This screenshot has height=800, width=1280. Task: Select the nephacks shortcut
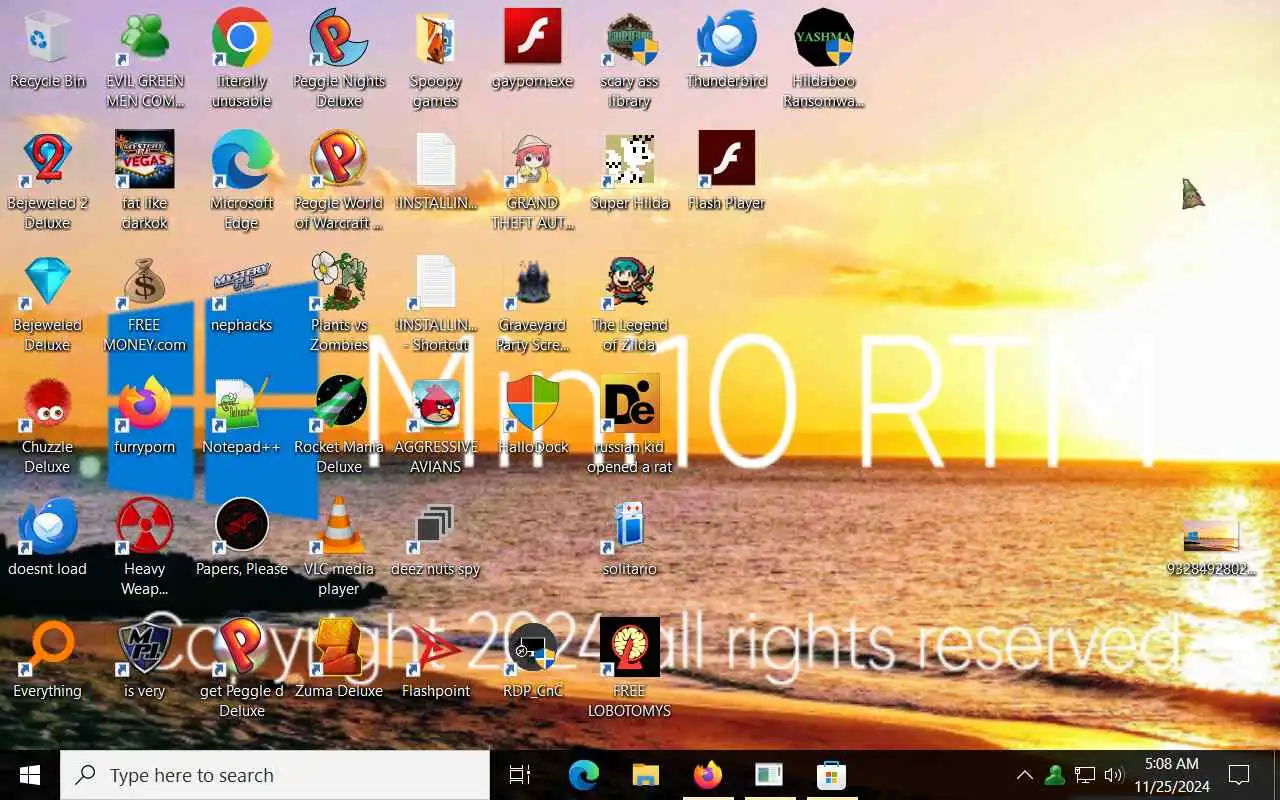[241, 282]
